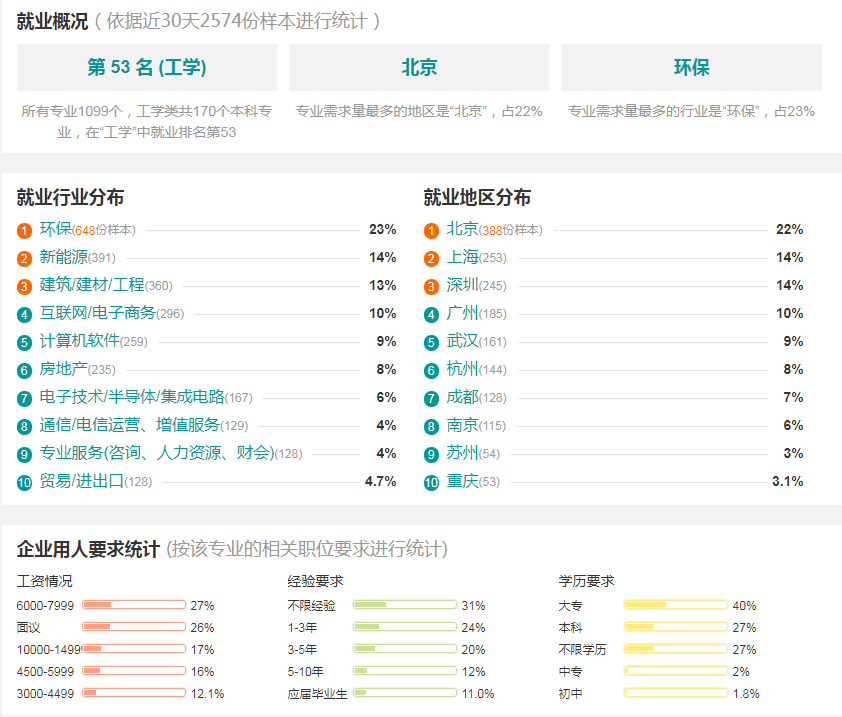Open the 专业服务(咨询、人力资源、财会) link

coord(157,453)
